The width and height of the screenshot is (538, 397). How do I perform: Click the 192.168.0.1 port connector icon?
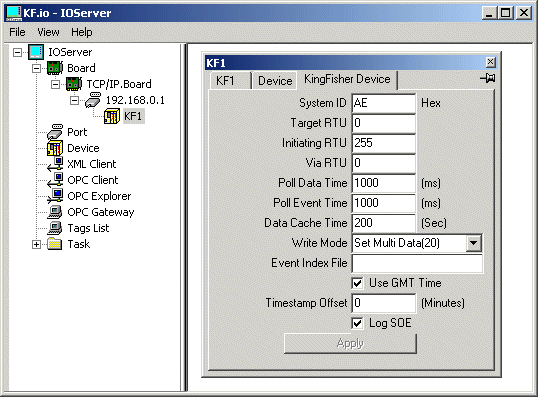pos(93,100)
